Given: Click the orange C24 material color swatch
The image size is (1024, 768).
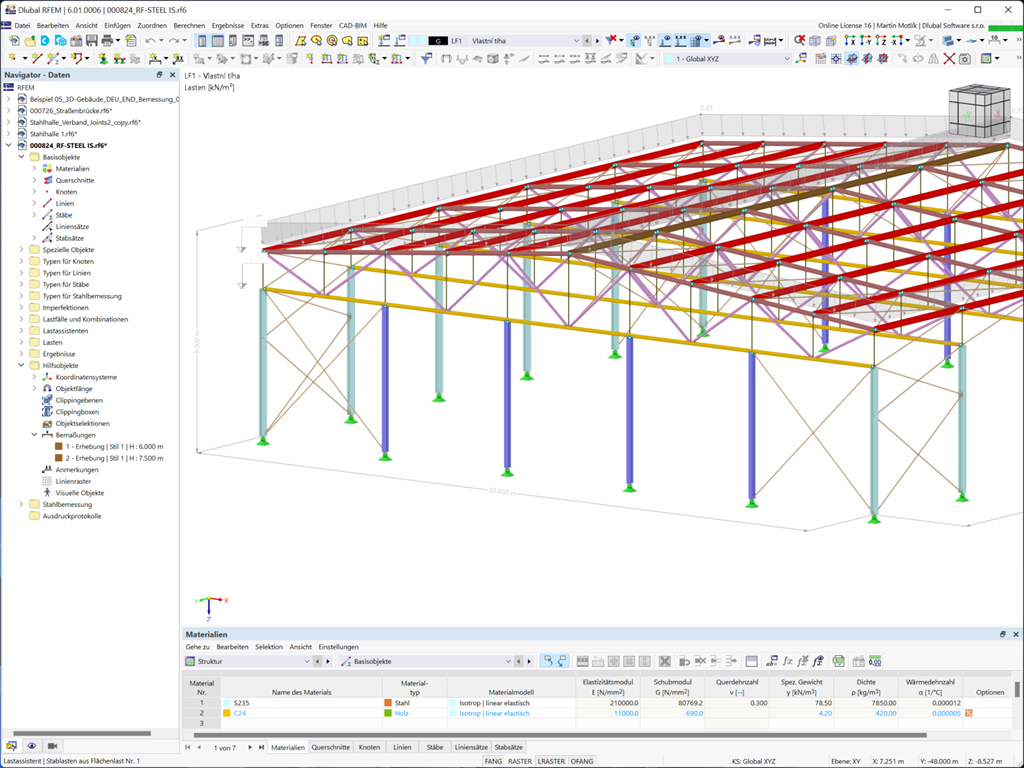Looking at the screenshot, I should 227,713.
